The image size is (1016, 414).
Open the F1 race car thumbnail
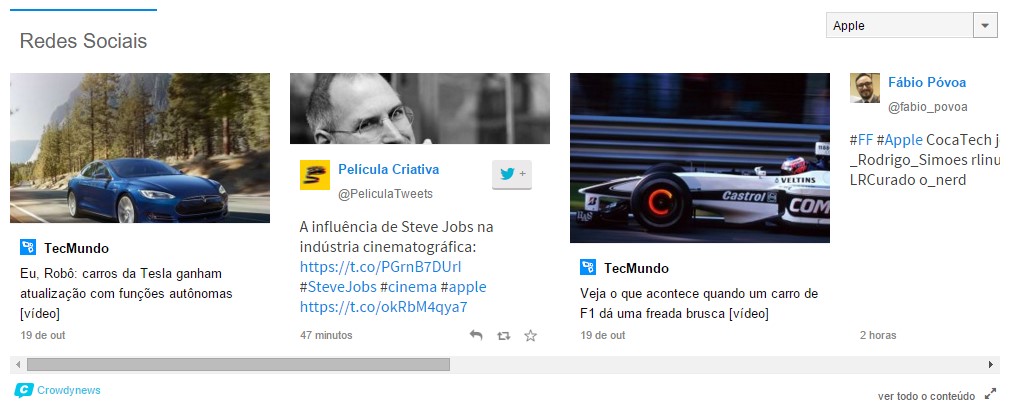click(700, 158)
